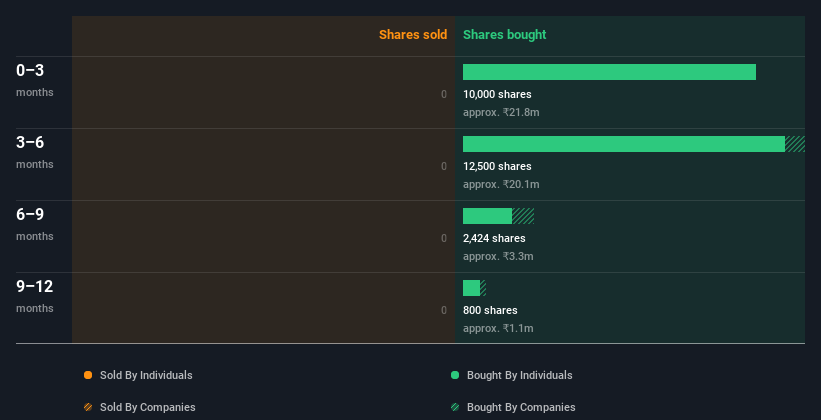Click the hatched Bought By Companies legend icon
This screenshot has height=420, width=821.
(455, 407)
